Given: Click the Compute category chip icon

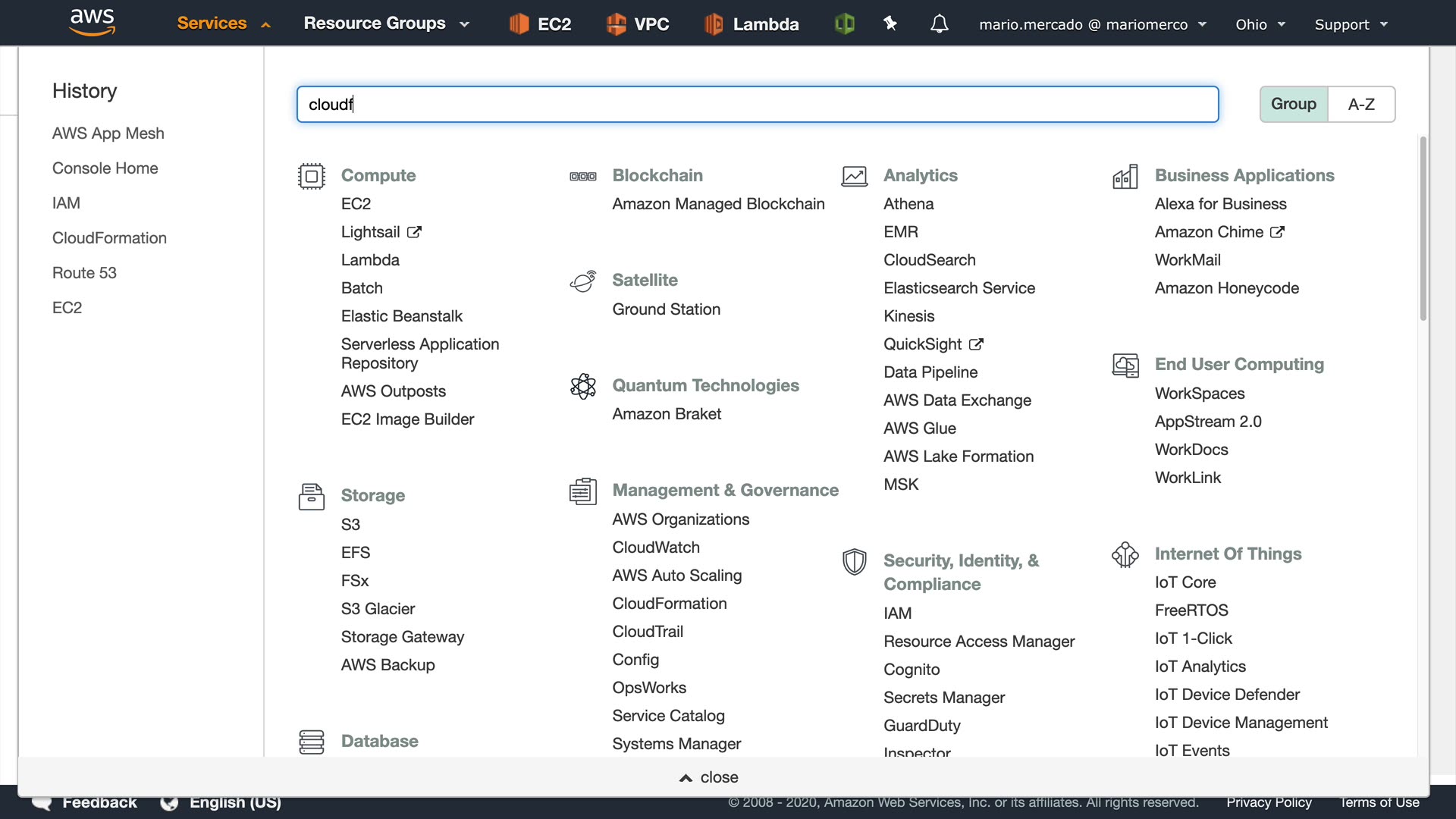Looking at the screenshot, I should pos(311,176).
